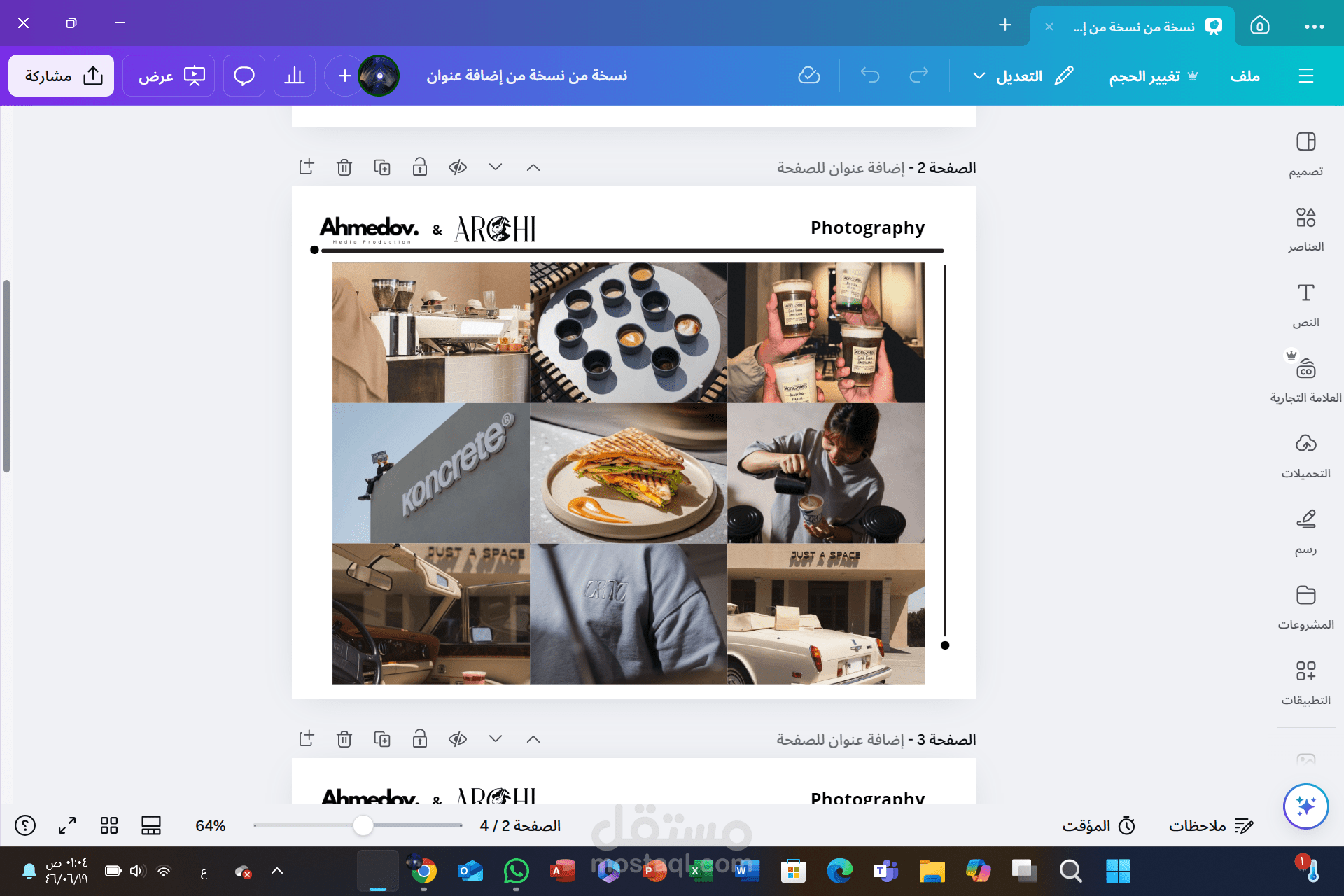Duplicate page 3
The width and height of the screenshot is (1344, 896).
(x=382, y=739)
